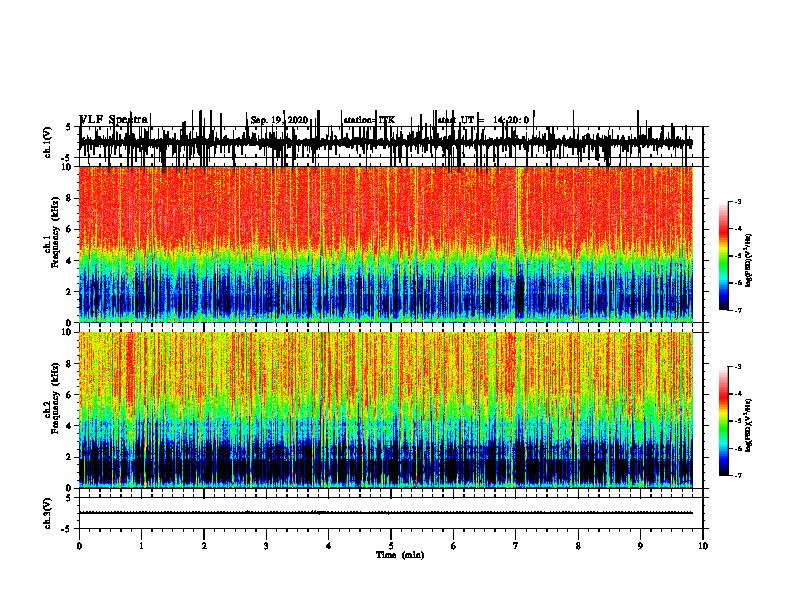Click time axis tick label '9'
This screenshot has width=792, height=612.
[x=640, y=546]
